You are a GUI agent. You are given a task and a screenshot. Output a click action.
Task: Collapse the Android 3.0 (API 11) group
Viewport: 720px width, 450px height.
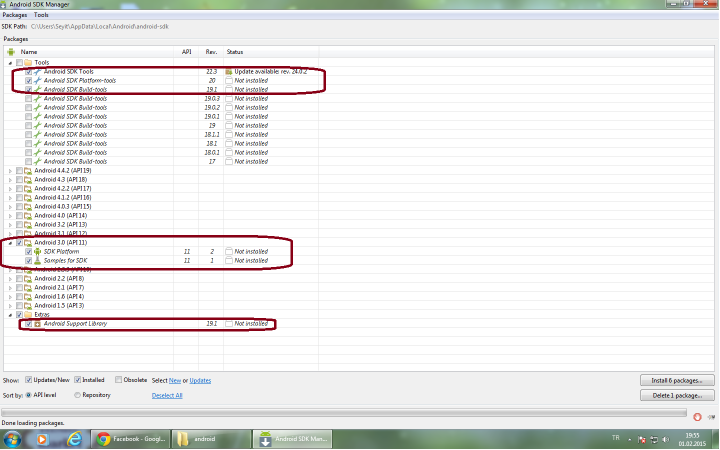pyautogui.click(x=10, y=243)
